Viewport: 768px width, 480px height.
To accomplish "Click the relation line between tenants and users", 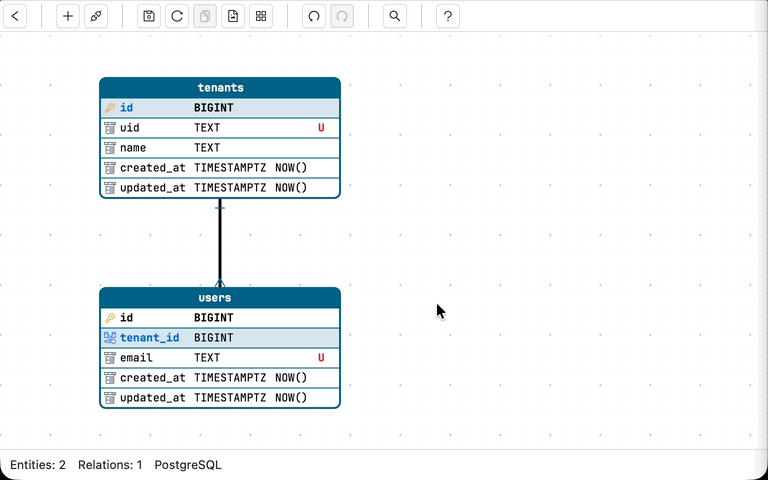I will [x=220, y=243].
